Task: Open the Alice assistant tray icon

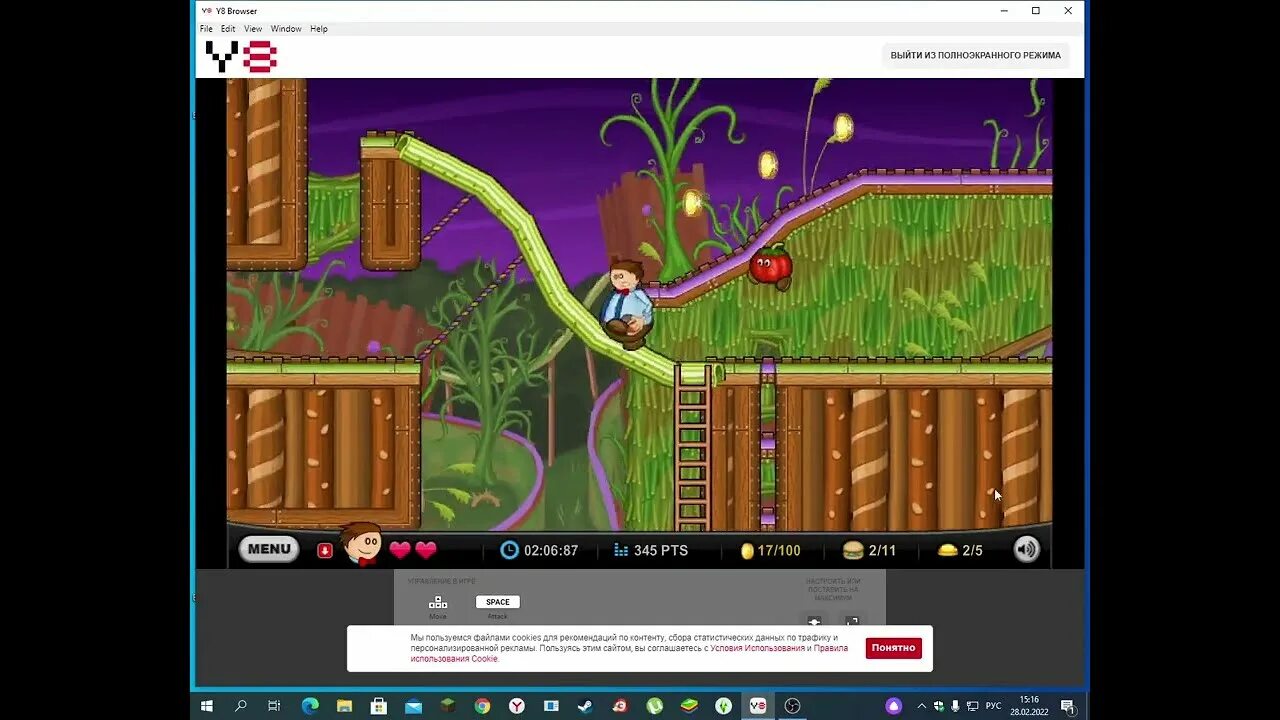Action: click(x=893, y=706)
